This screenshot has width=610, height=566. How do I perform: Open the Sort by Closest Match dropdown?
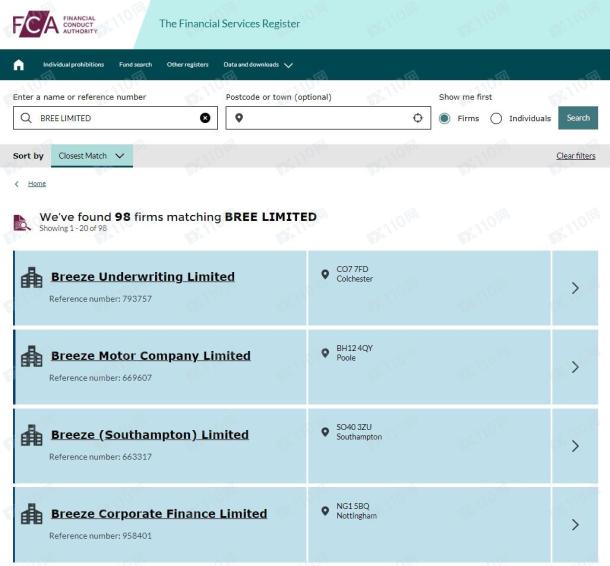coord(92,156)
